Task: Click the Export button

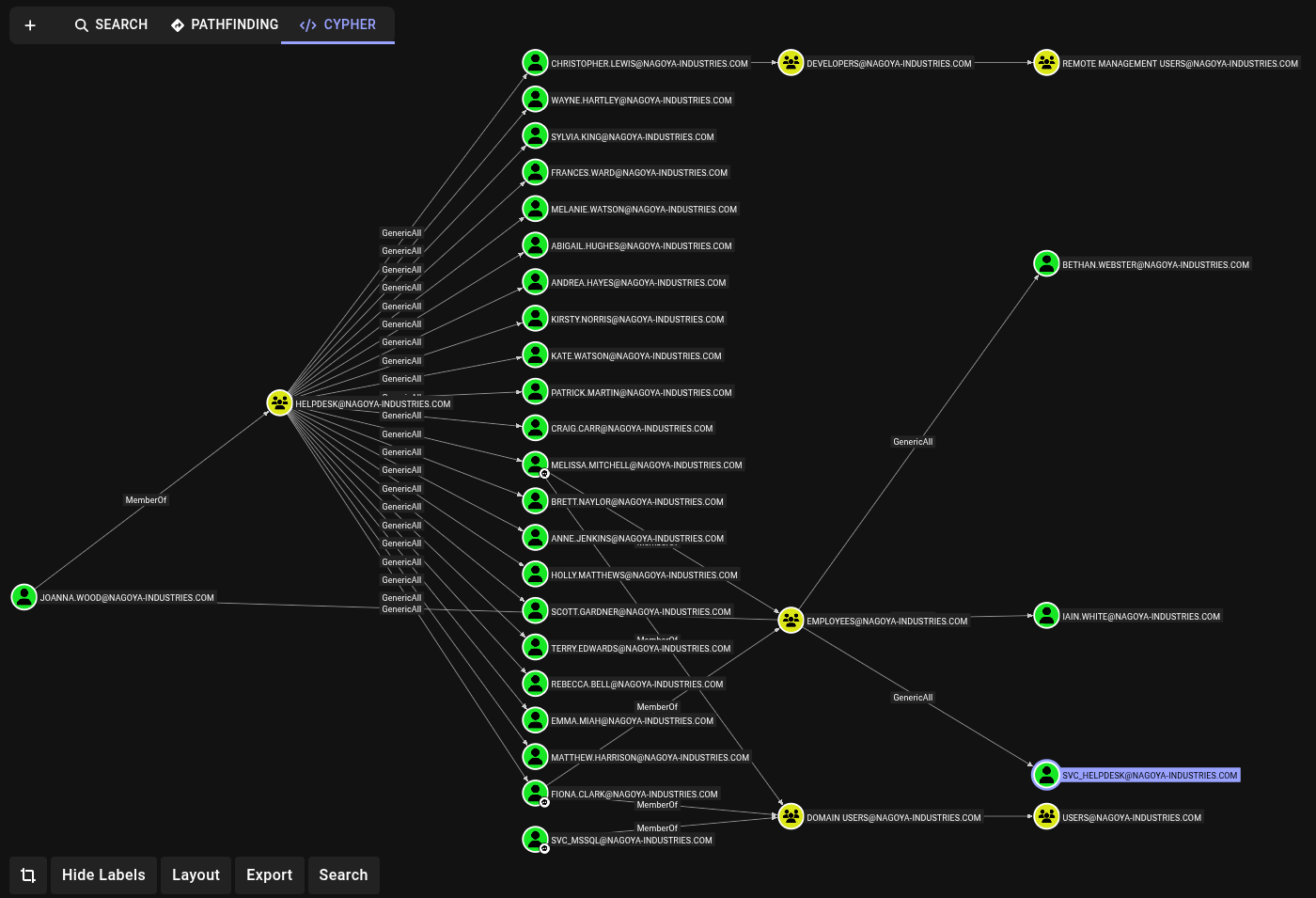Action: [x=269, y=875]
